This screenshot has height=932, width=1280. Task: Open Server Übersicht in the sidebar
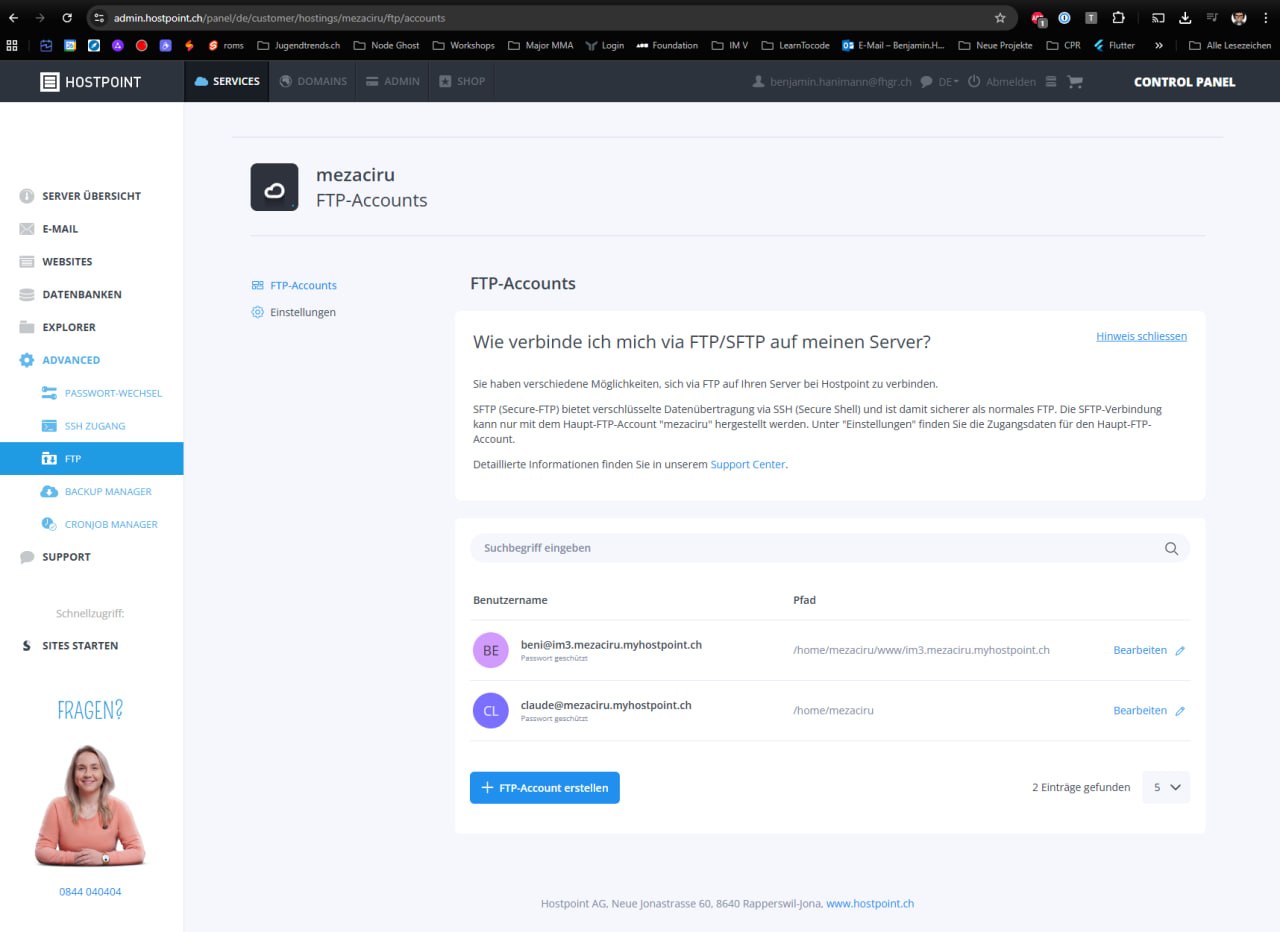coord(91,196)
